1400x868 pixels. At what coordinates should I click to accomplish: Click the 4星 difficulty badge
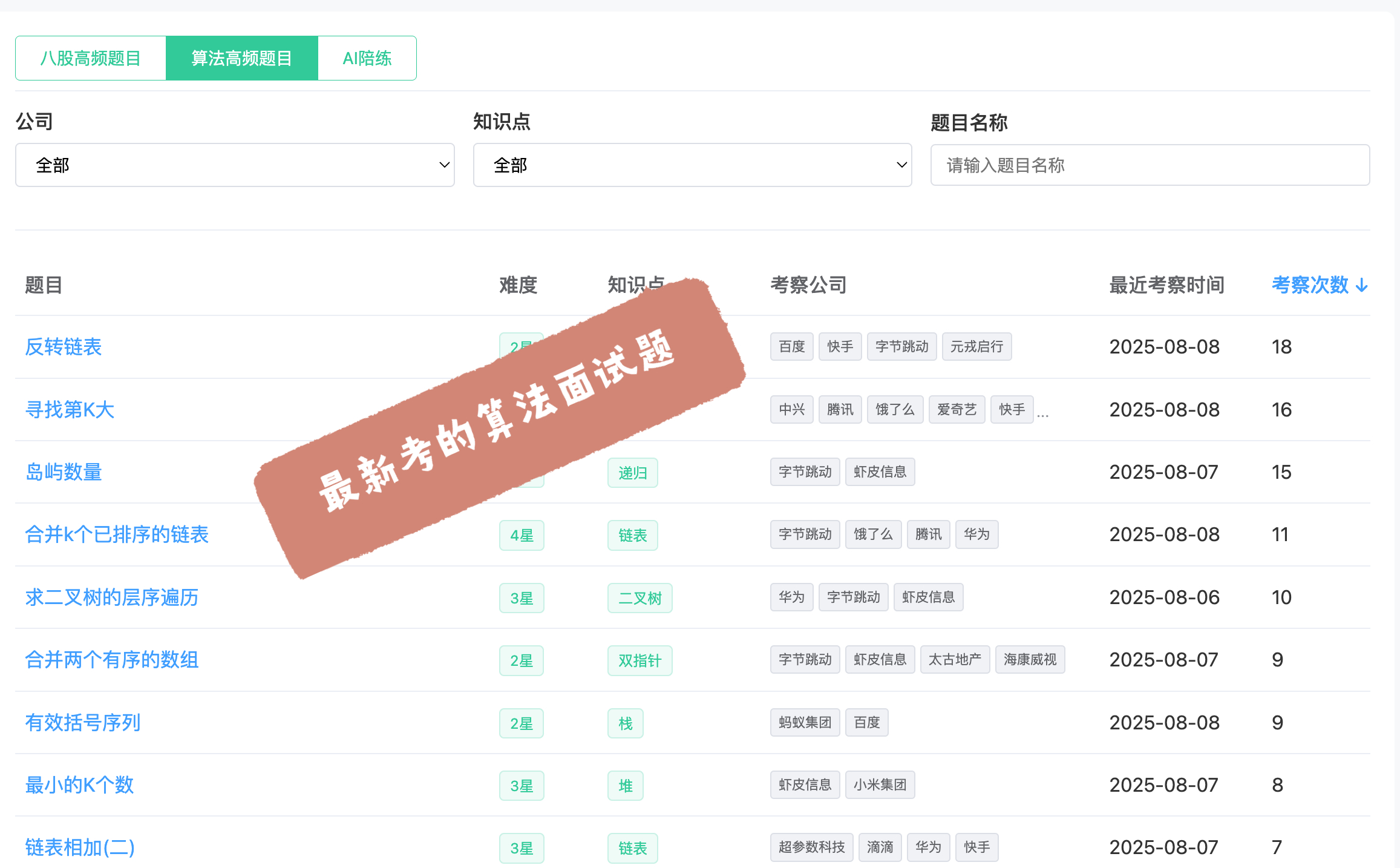(x=521, y=535)
